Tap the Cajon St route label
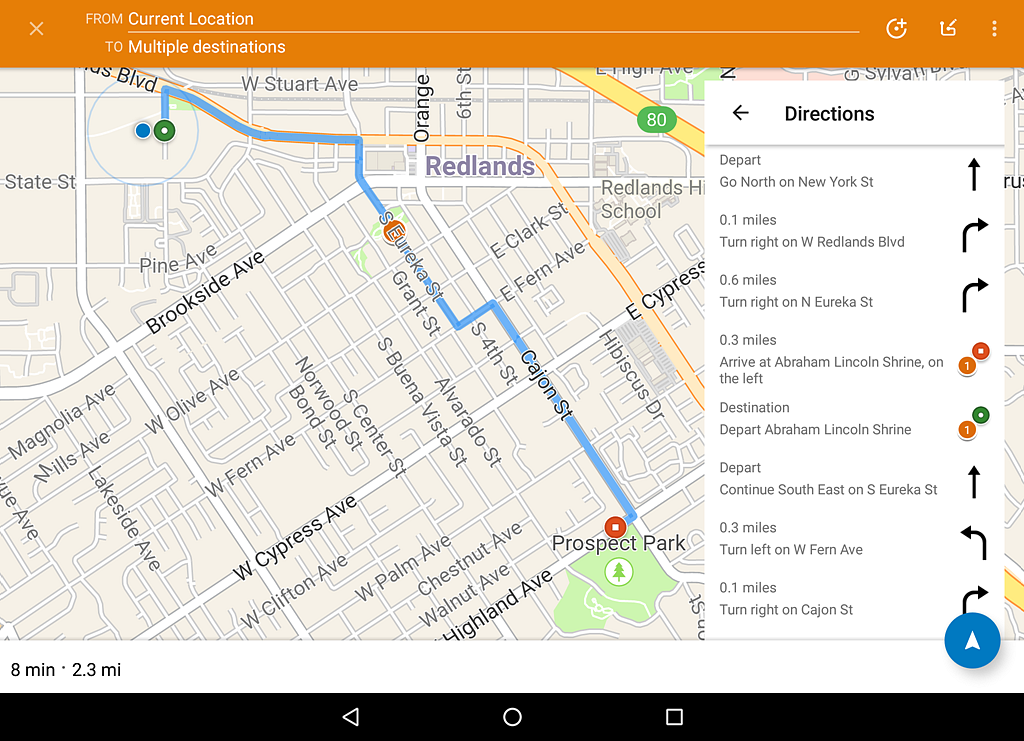The width and height of the screenshot is (1024, 741). [547, 384]
